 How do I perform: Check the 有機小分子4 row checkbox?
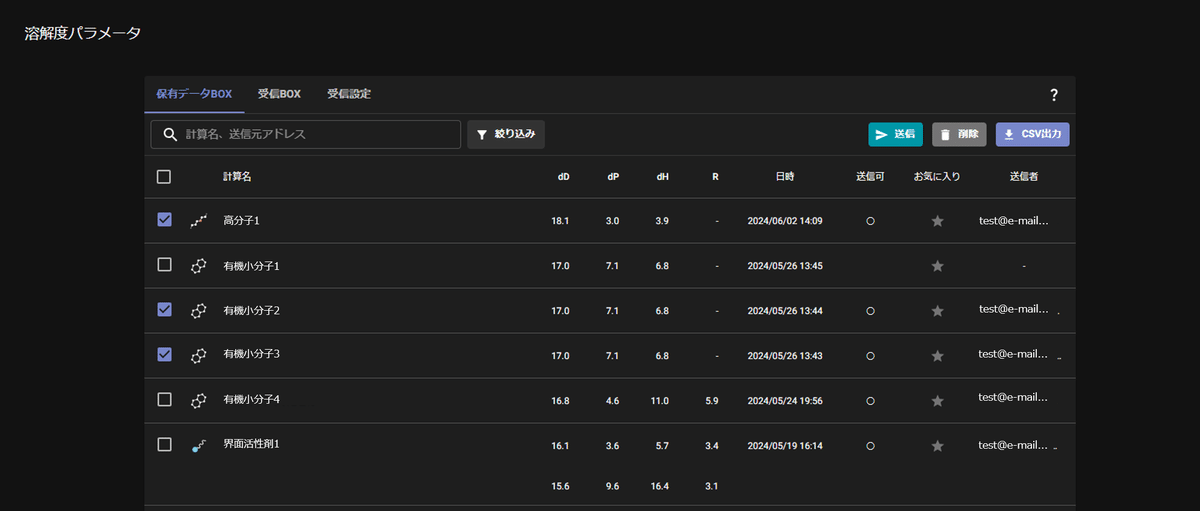click(164, 399)
